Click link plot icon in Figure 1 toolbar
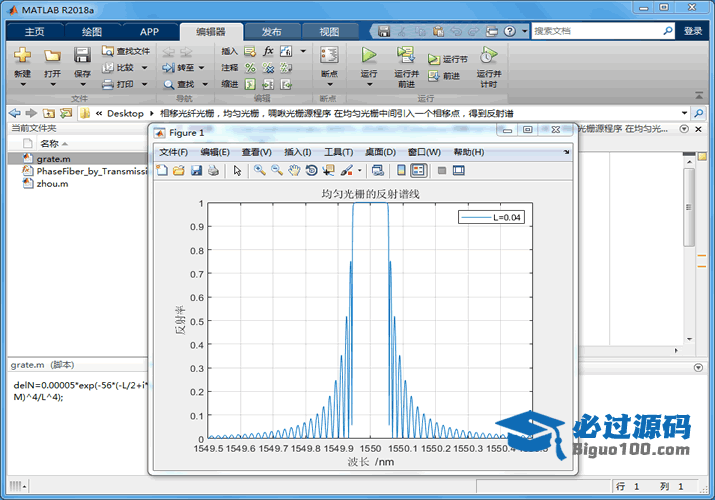Screen dimensions: 715x500 coord(378,170)
